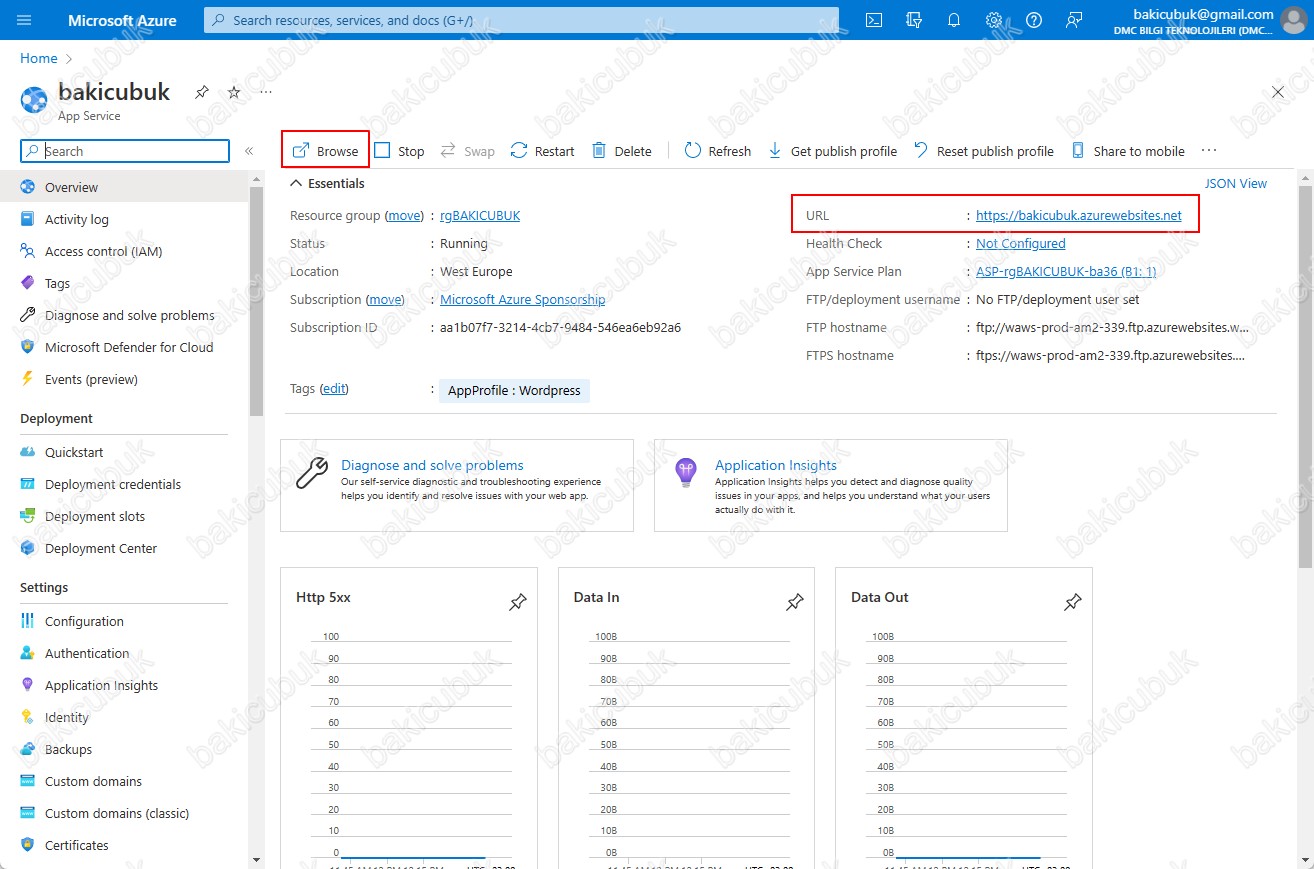Open Deployment credentials
The height and width of the screenshot is (869, 1314).
(124, 484)
